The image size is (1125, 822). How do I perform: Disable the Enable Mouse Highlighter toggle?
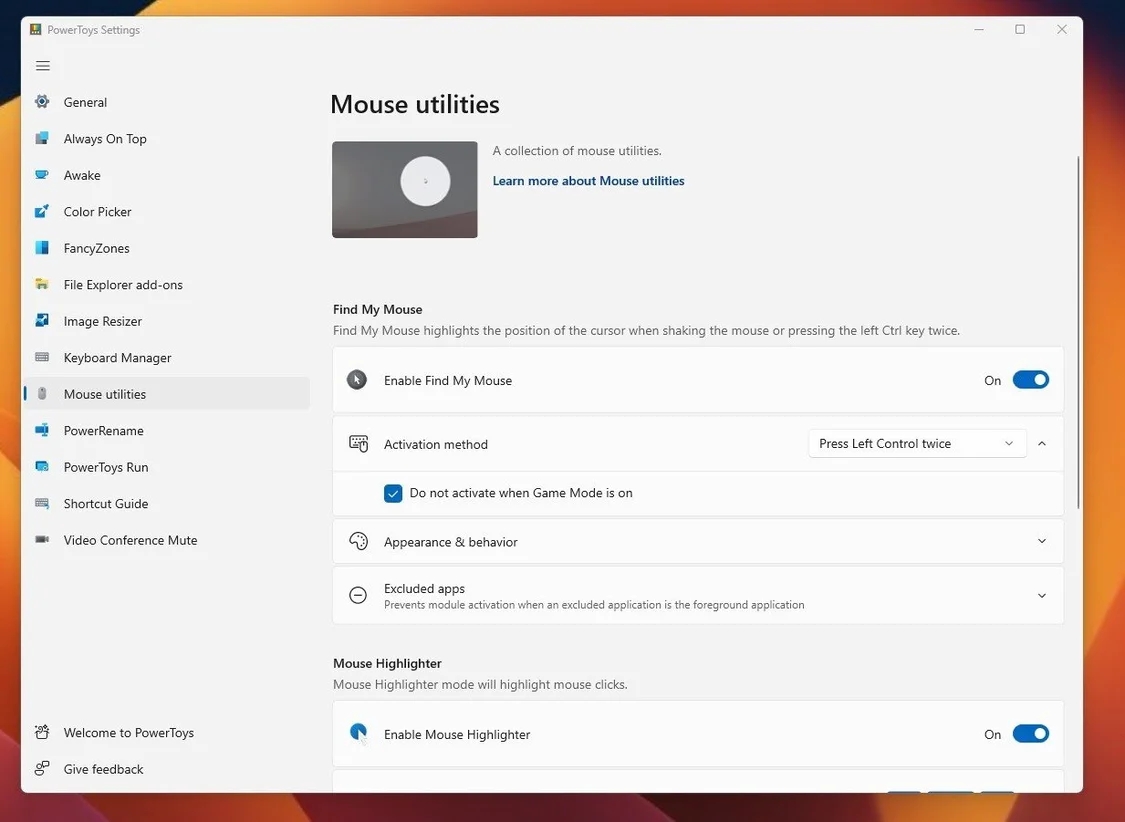coord(1030,734)
